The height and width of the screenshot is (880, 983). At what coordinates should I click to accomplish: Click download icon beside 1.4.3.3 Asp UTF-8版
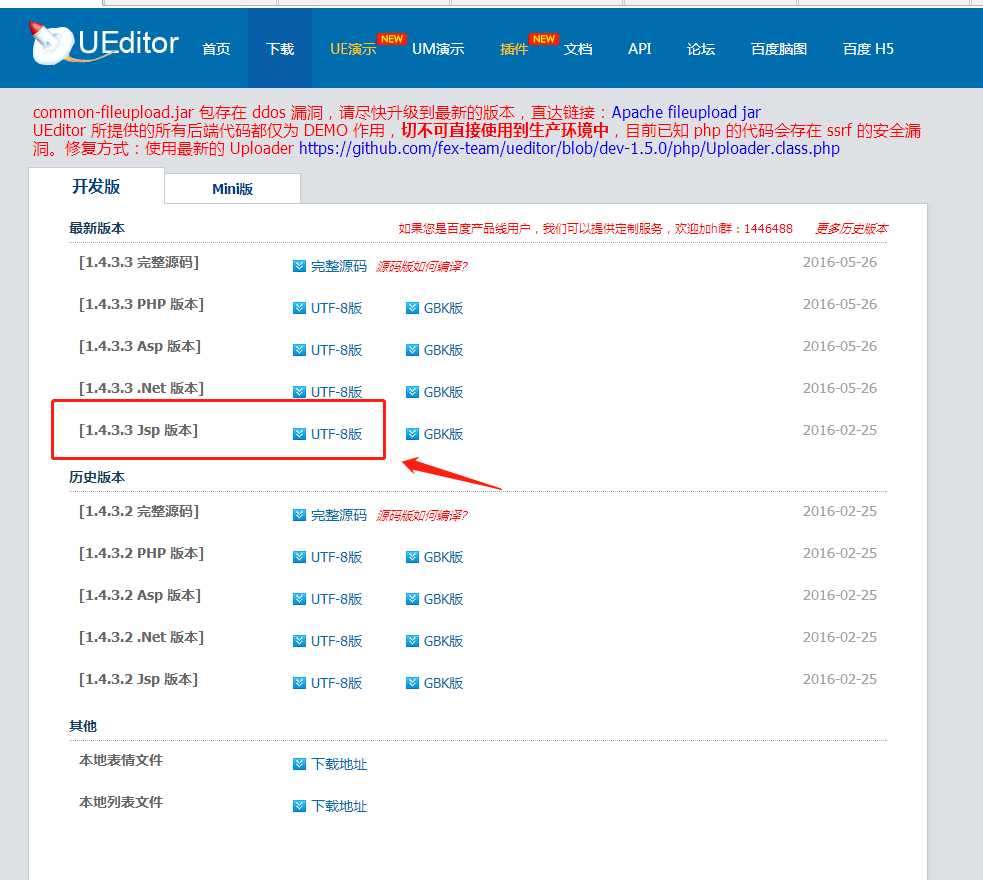[299, 350]
